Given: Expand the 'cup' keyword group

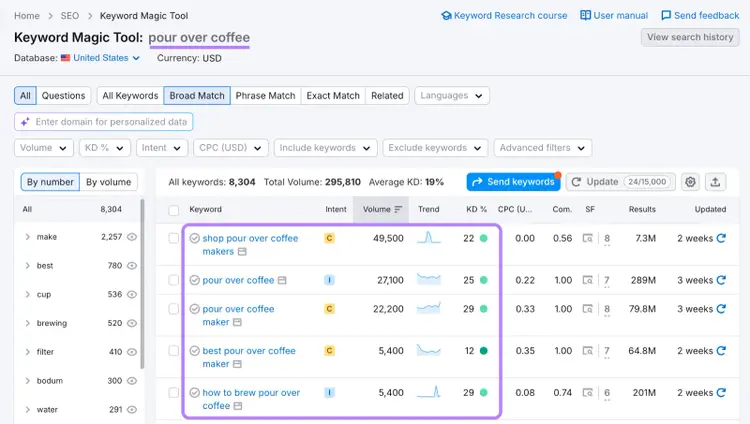Looking at the screenshot, I should [x=28, y=294].
